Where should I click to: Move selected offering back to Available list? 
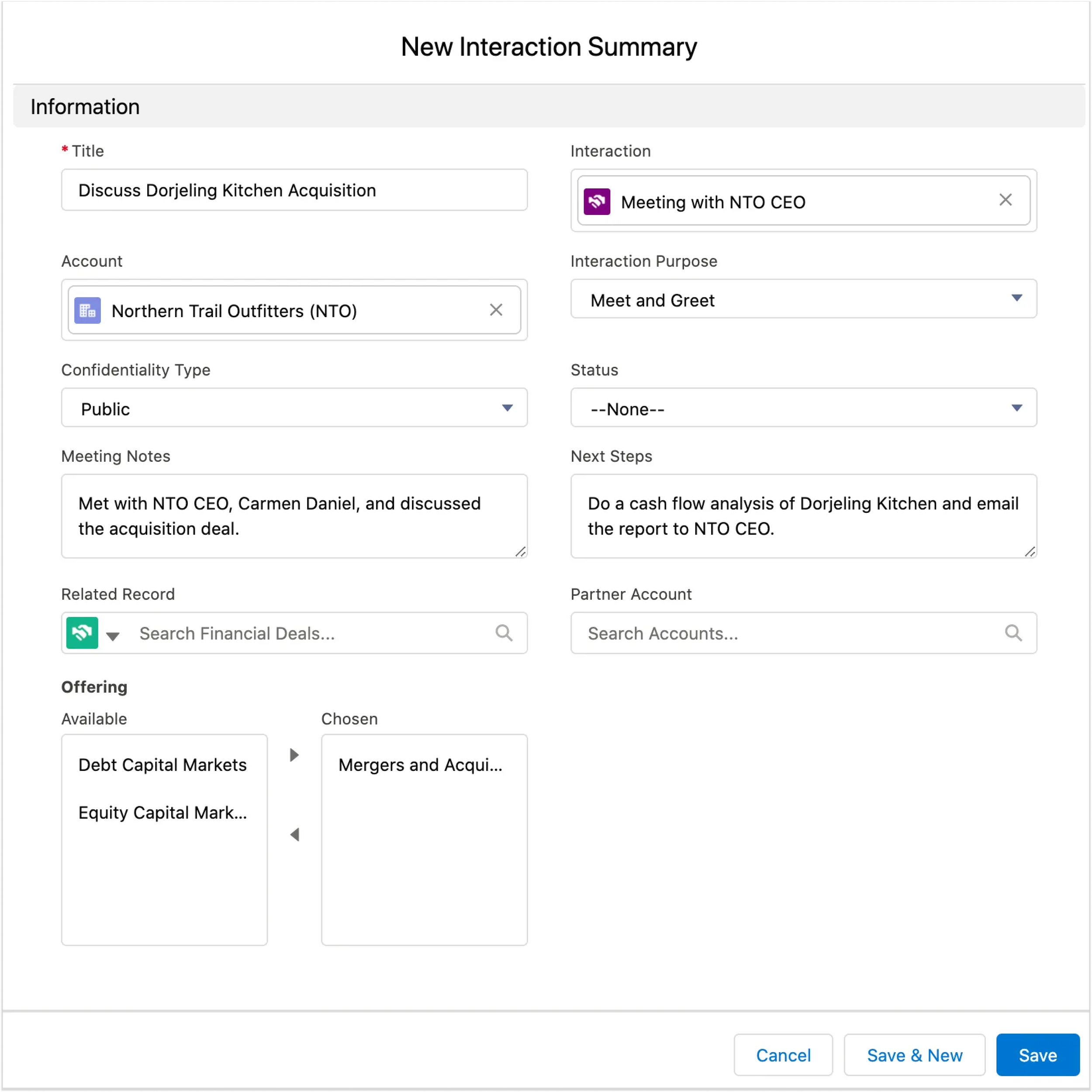point(294,835)
